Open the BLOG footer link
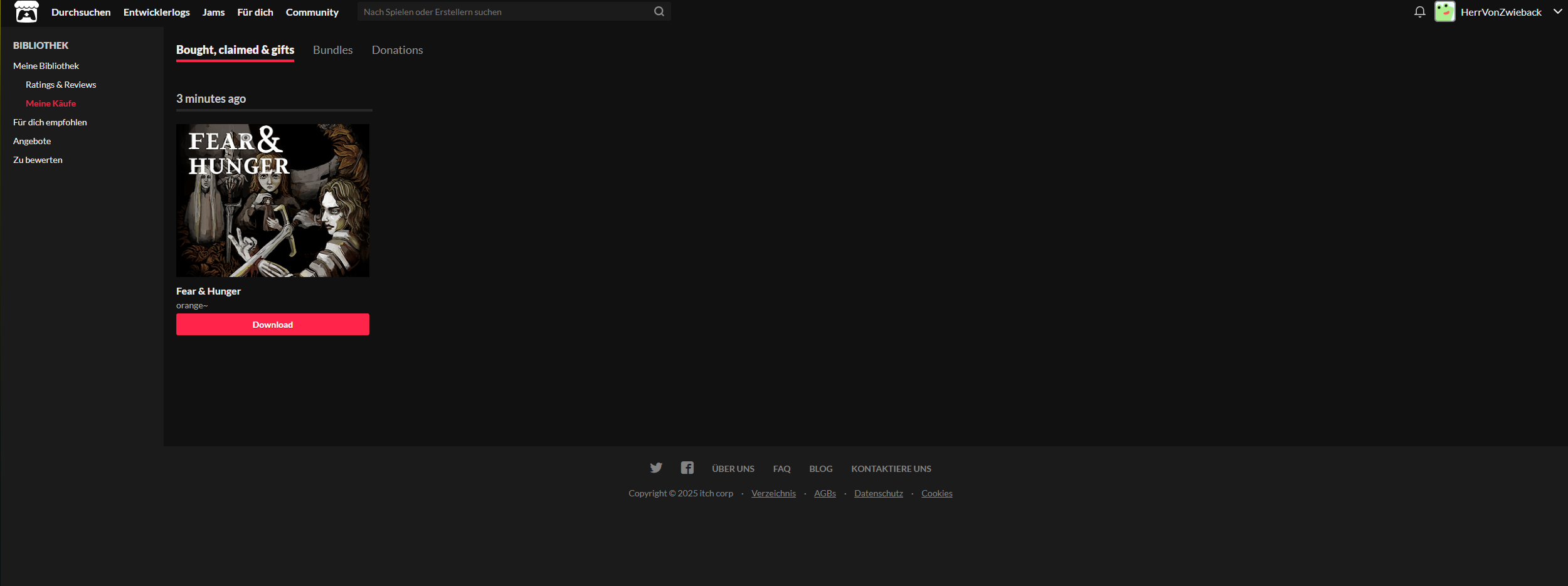This screenshot has height=586, width=1568. [x=821, y=469]
